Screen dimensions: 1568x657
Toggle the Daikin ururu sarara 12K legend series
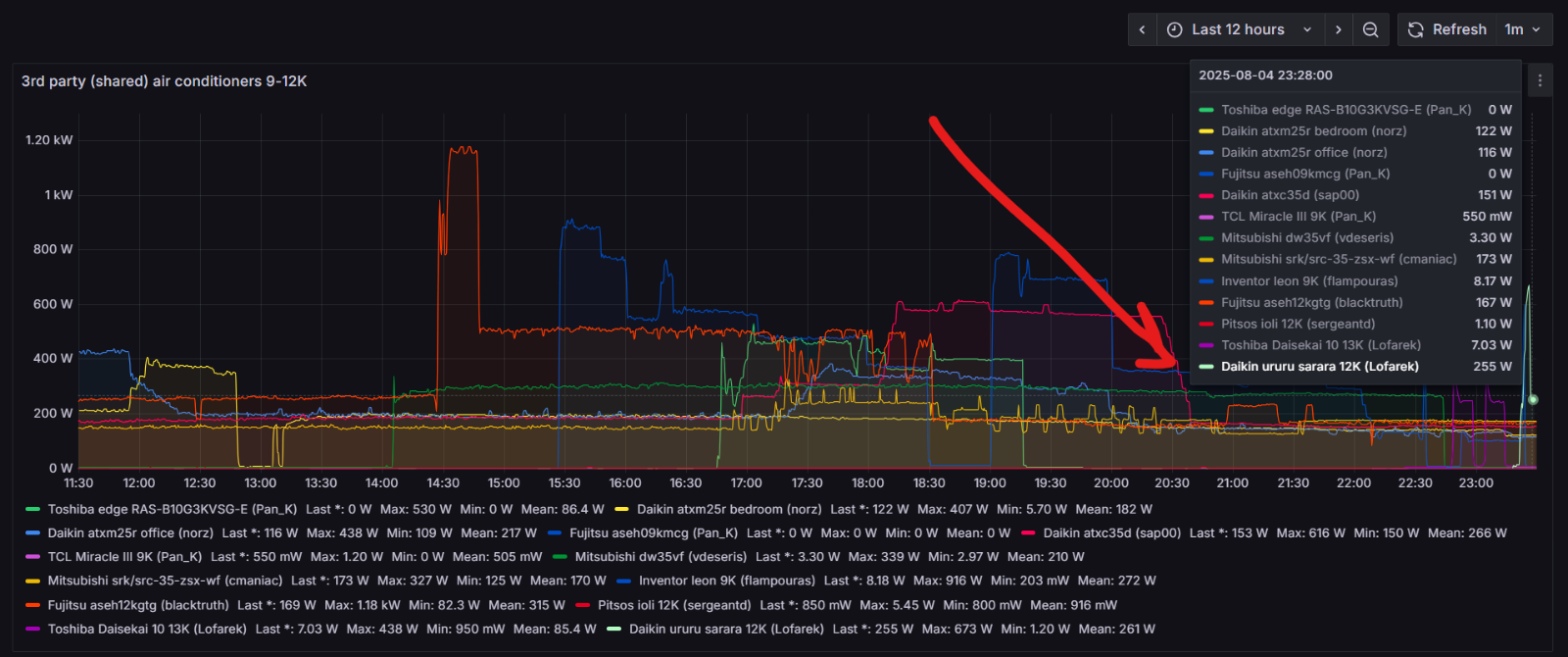click(726, 629)
